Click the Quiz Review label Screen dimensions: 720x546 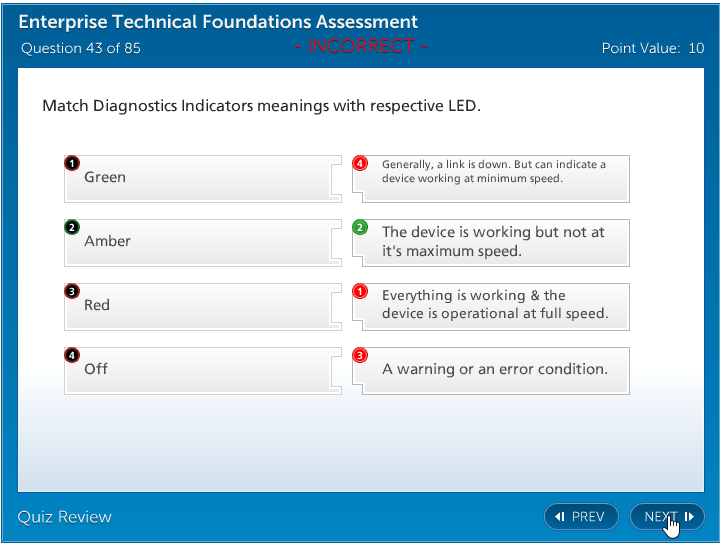[x=65, y=517]
